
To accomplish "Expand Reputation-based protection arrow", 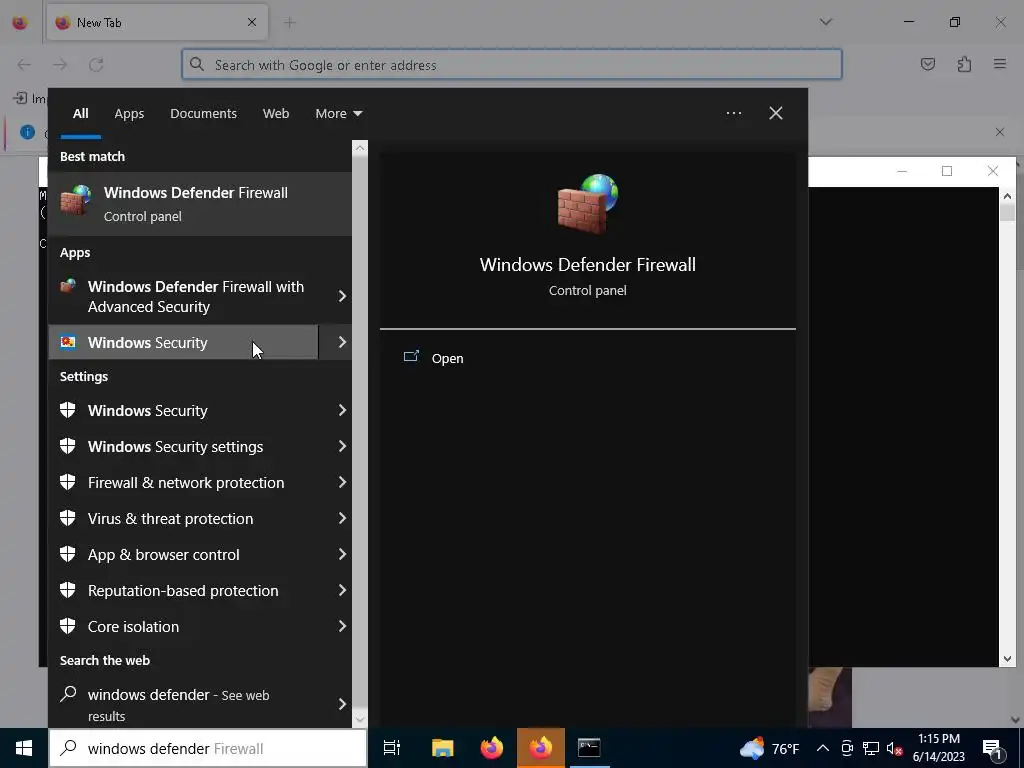I will 342,590.
